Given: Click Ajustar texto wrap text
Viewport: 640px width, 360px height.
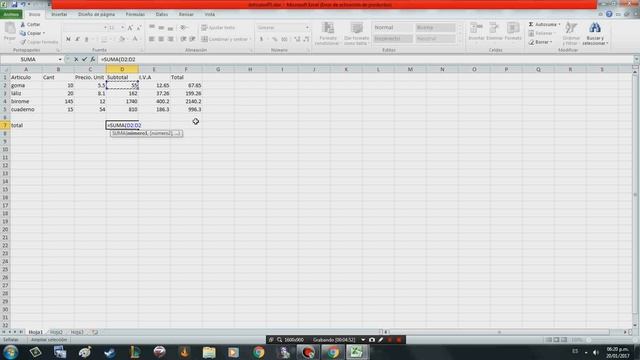Looking at the screenshot, I should 218,27.
